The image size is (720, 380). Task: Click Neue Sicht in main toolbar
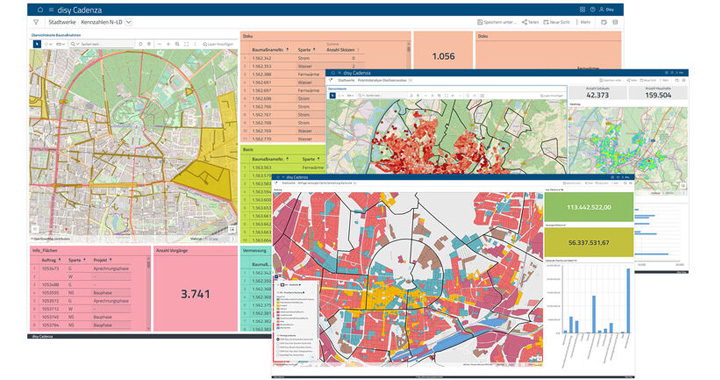(557, 22)
